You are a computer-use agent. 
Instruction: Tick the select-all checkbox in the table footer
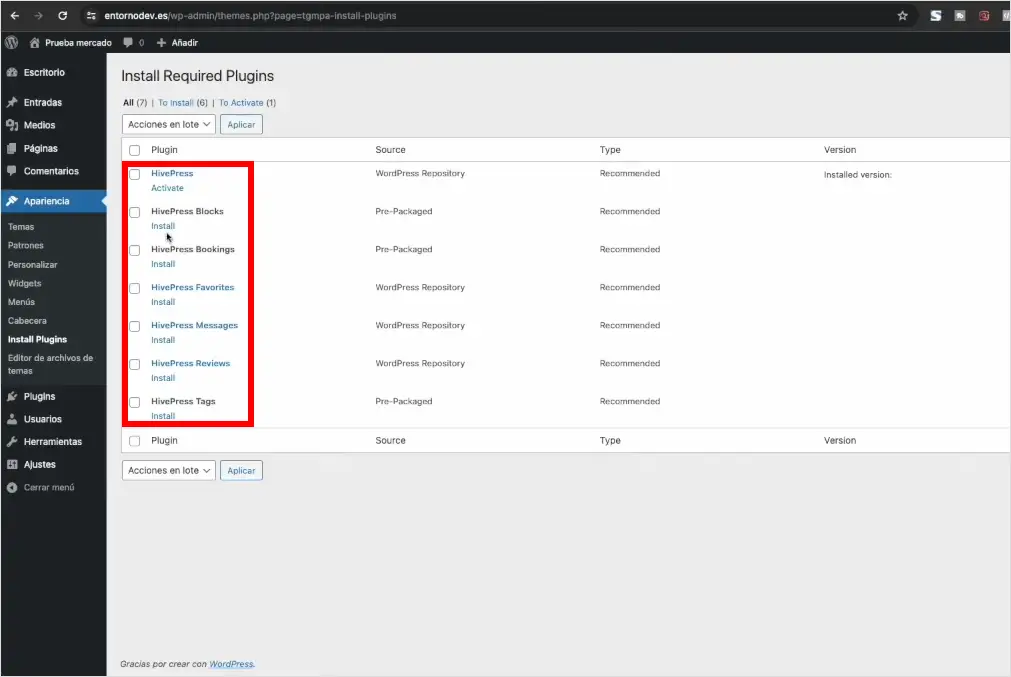134,441
